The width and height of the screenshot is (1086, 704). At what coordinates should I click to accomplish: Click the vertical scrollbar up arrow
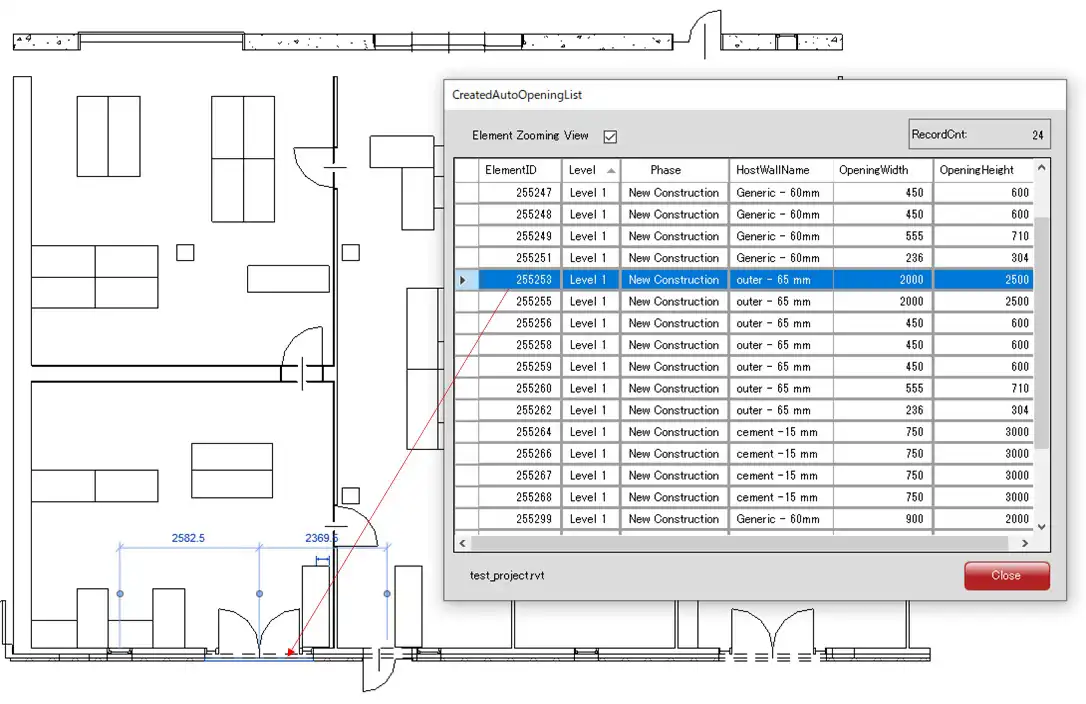pos(1042,168)
